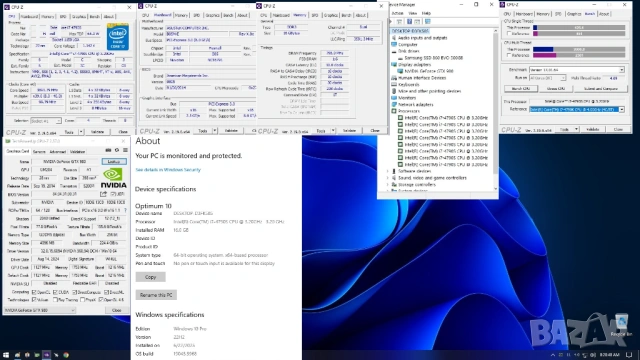640x360 pixels.
Task: Click single thread This Processor score bar
Action: 579,28
